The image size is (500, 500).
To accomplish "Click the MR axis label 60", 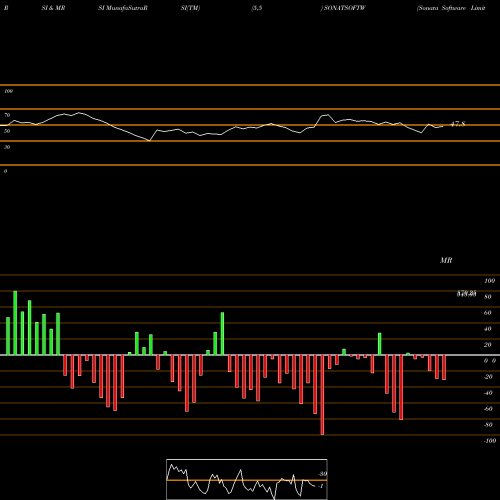I will pos(488,313).
